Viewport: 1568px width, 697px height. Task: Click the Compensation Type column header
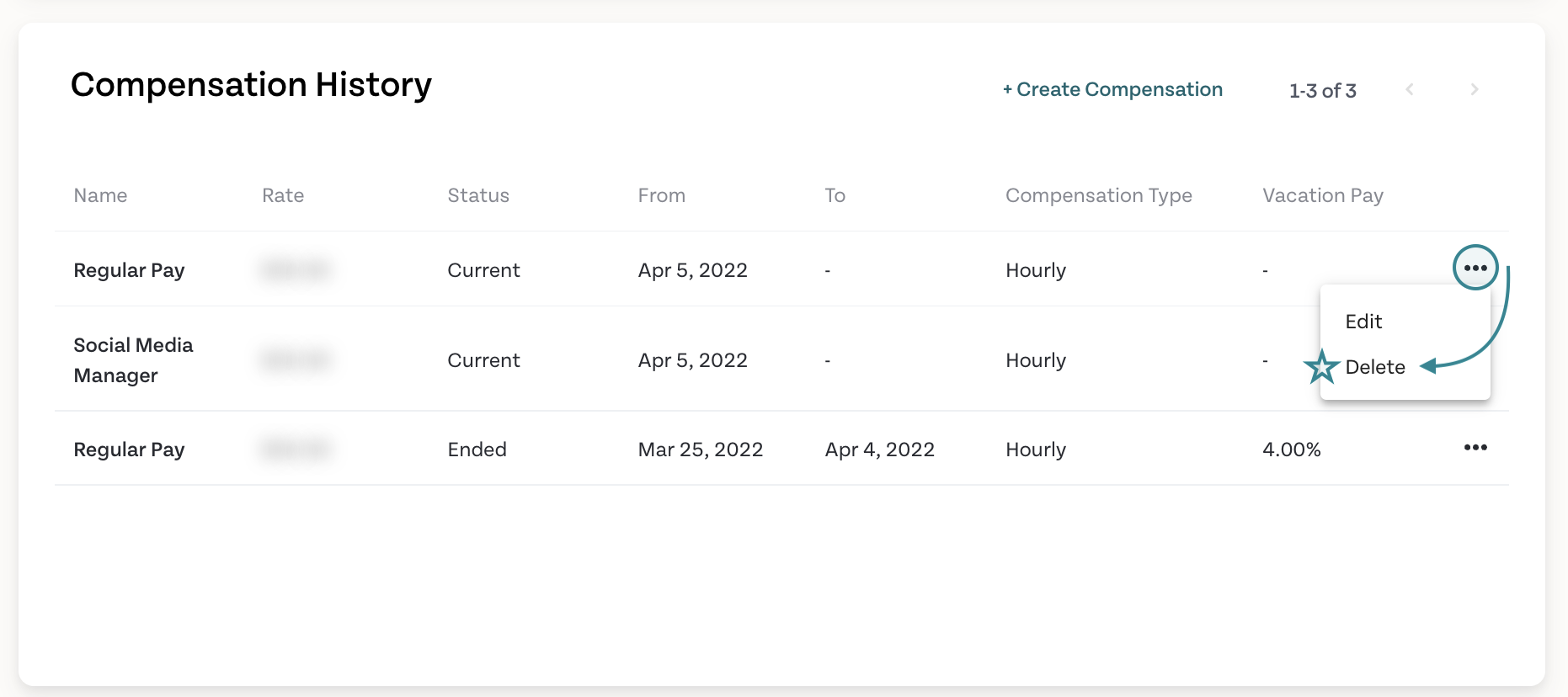[x=1099, y=195]
